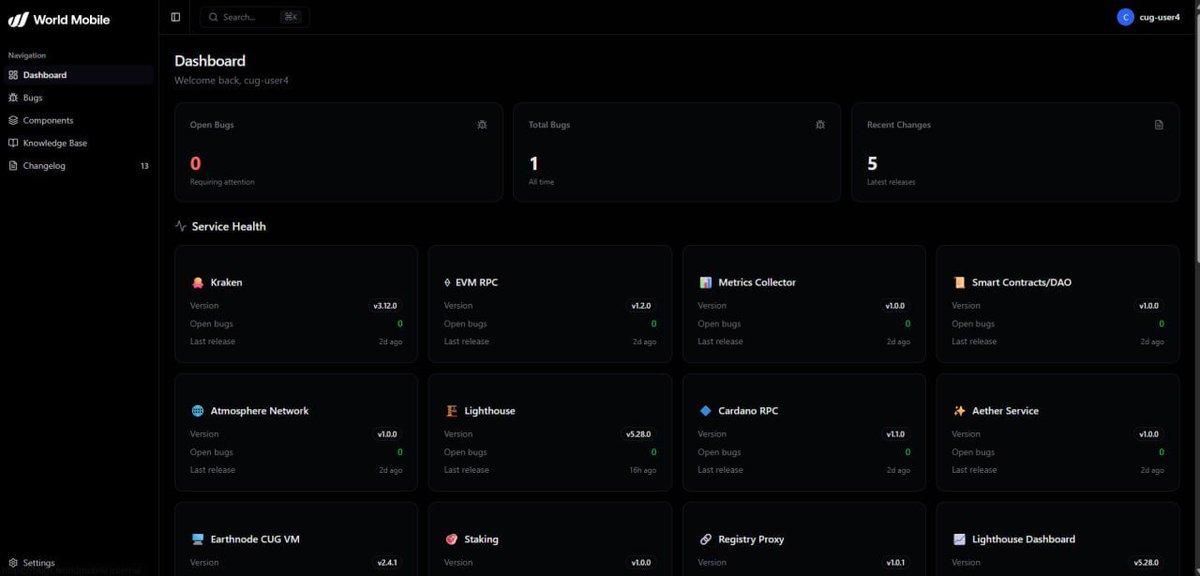Click the Kraken service icon
This screenshot has height=576, width=1200.
tap(197, 282)
